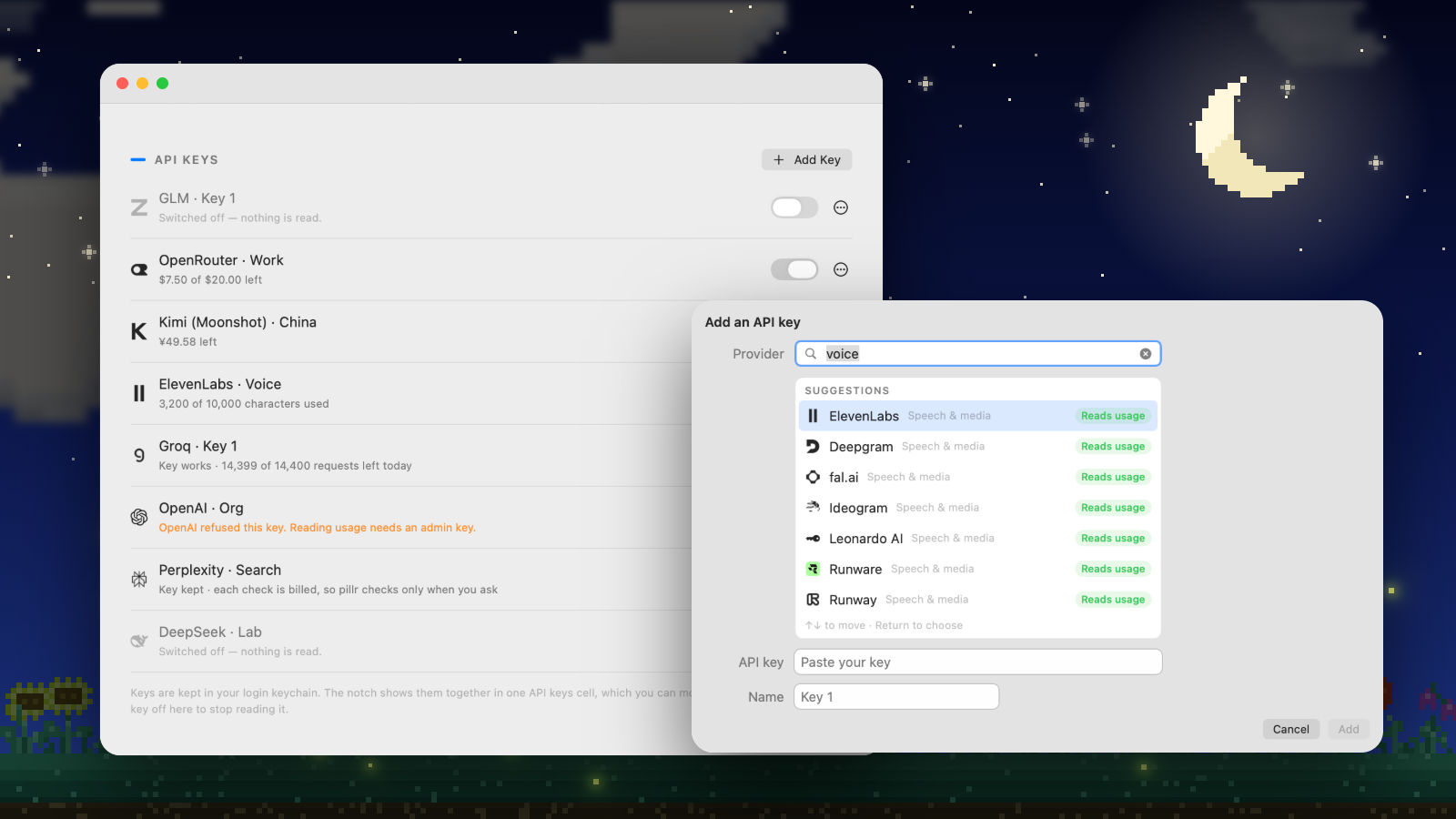Pick Leonardo AI suggestion
The height and width of the screenshot is (819, 1456).
tap(978, 538)
